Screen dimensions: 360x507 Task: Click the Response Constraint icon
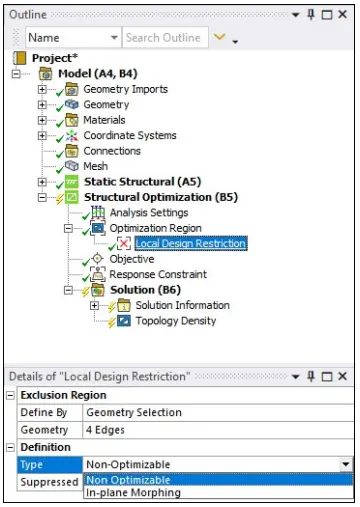98,274
